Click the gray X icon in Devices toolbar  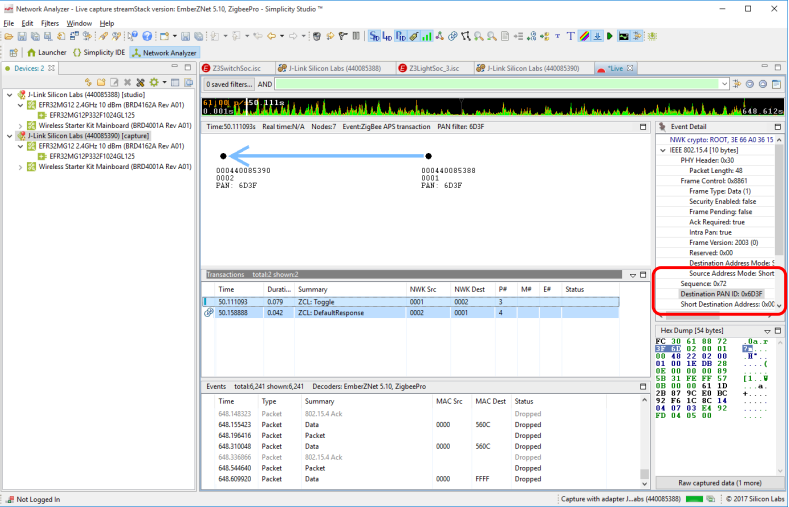(x=128, y=82)
